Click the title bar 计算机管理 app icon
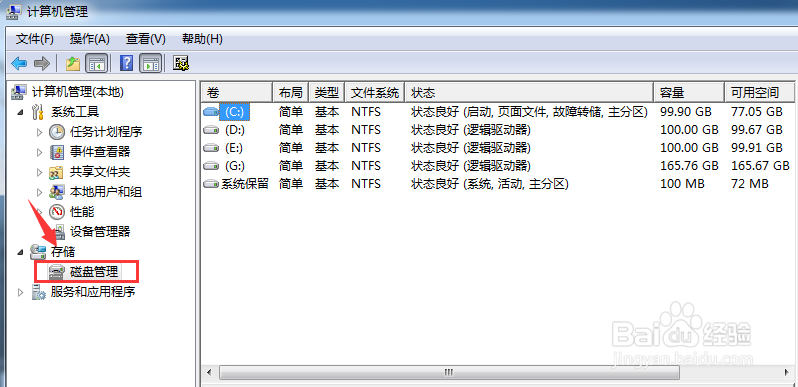This screenshot has width=798, height=387. (14, 11)
